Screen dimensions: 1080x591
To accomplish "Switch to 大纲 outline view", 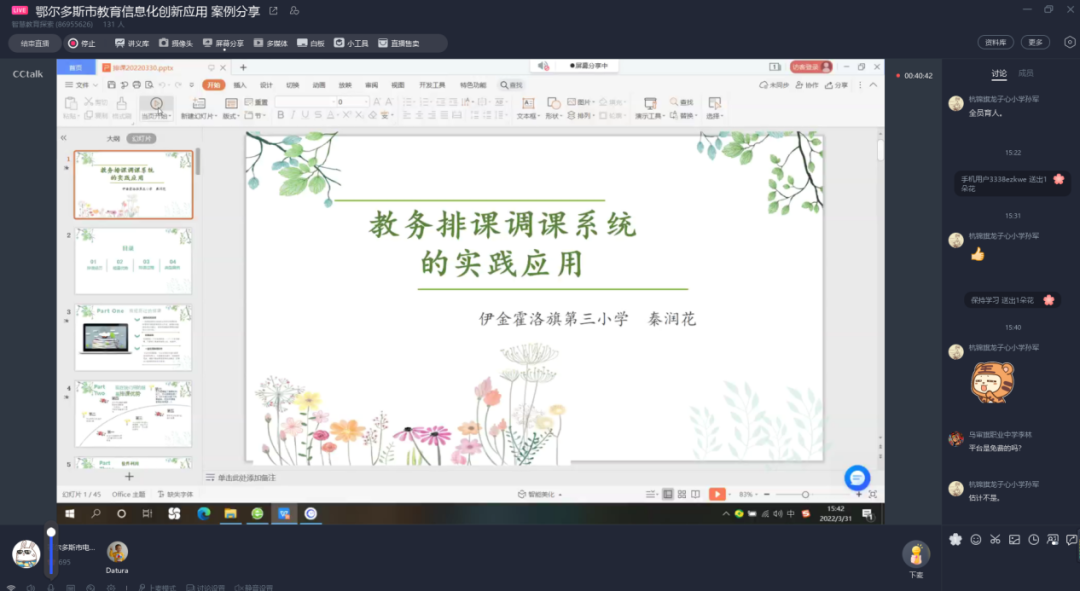I will point(113,138).
